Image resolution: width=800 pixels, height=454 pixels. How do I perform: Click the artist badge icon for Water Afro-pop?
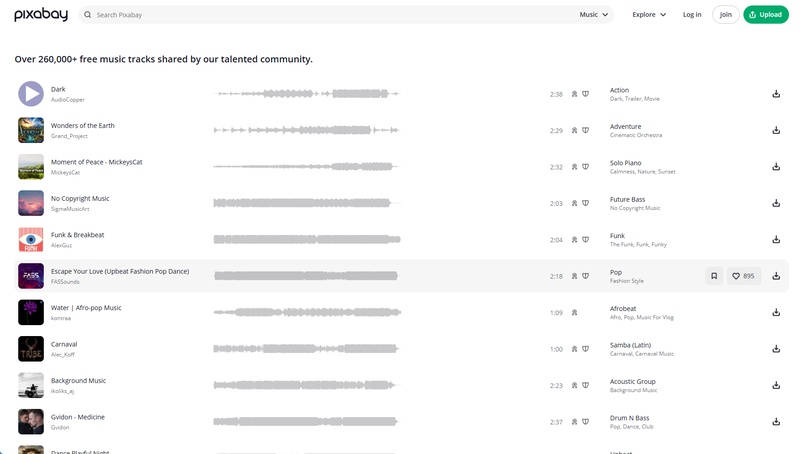point(574,313)
